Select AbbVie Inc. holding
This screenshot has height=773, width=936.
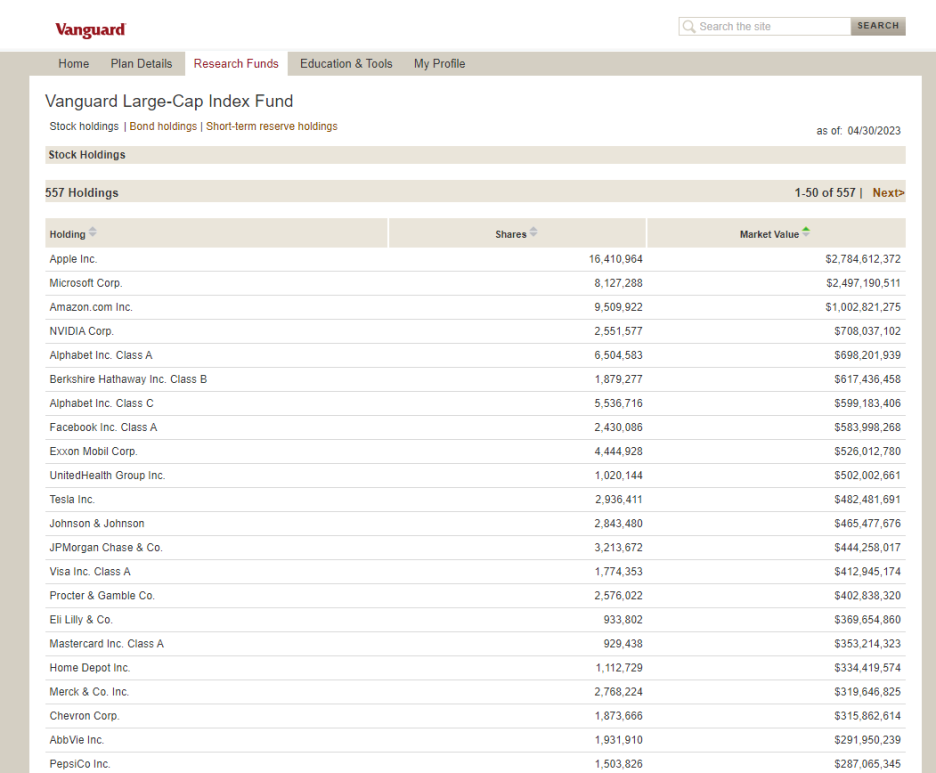(77, 740)
